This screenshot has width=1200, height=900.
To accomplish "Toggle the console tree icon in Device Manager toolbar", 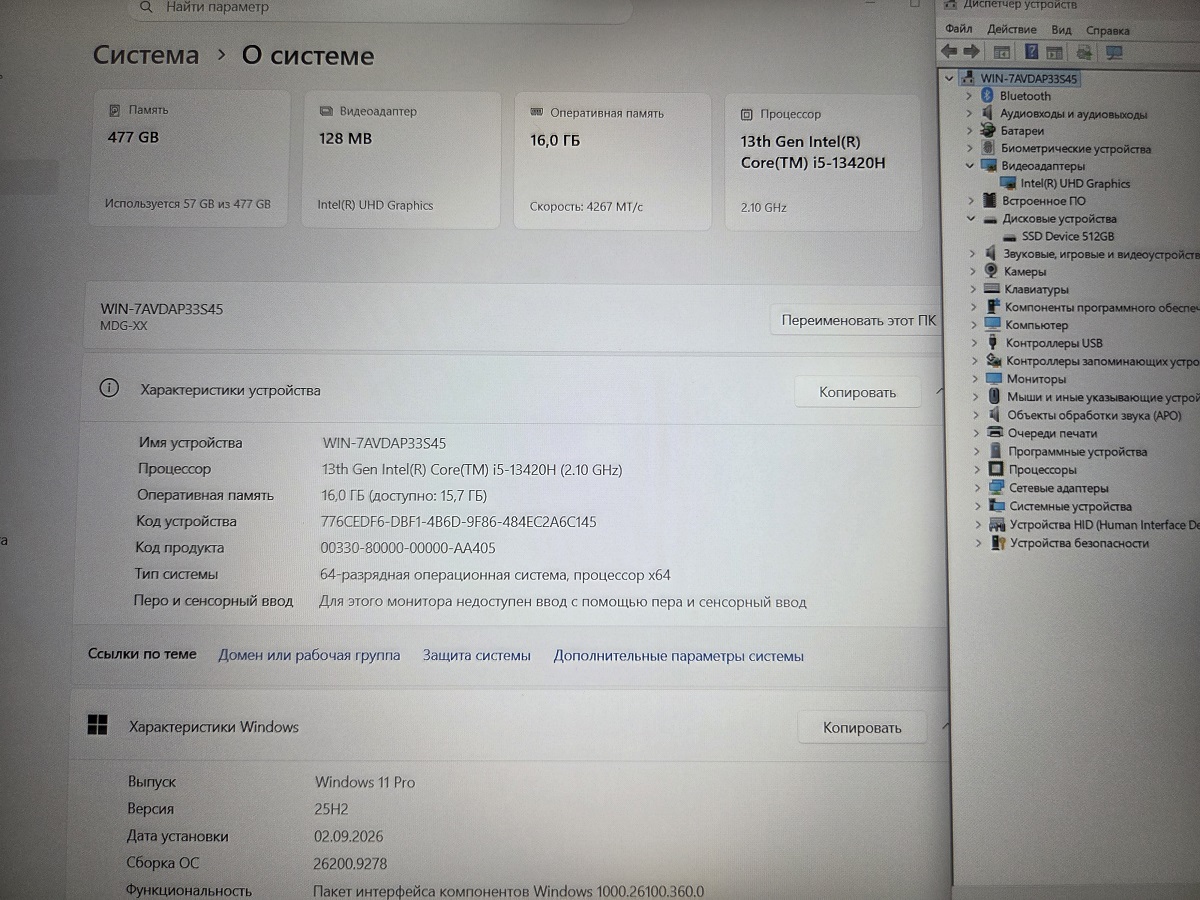I will [x=1001, y=52].
